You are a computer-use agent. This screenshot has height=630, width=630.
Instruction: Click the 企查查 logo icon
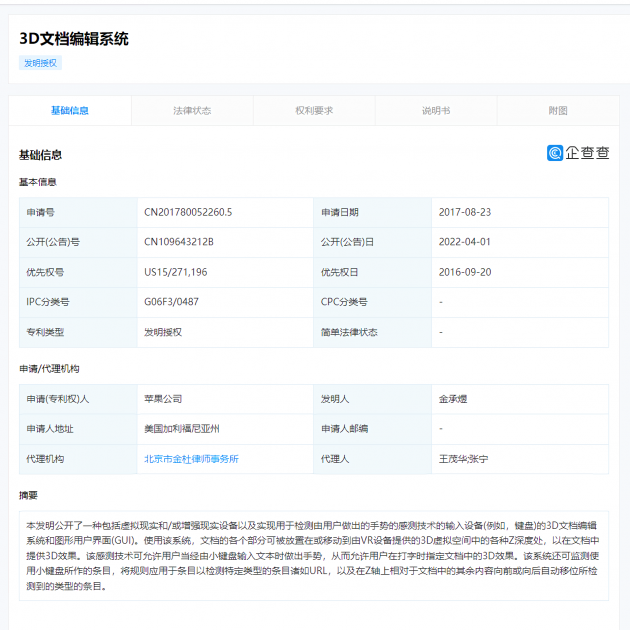click(554, 153)
